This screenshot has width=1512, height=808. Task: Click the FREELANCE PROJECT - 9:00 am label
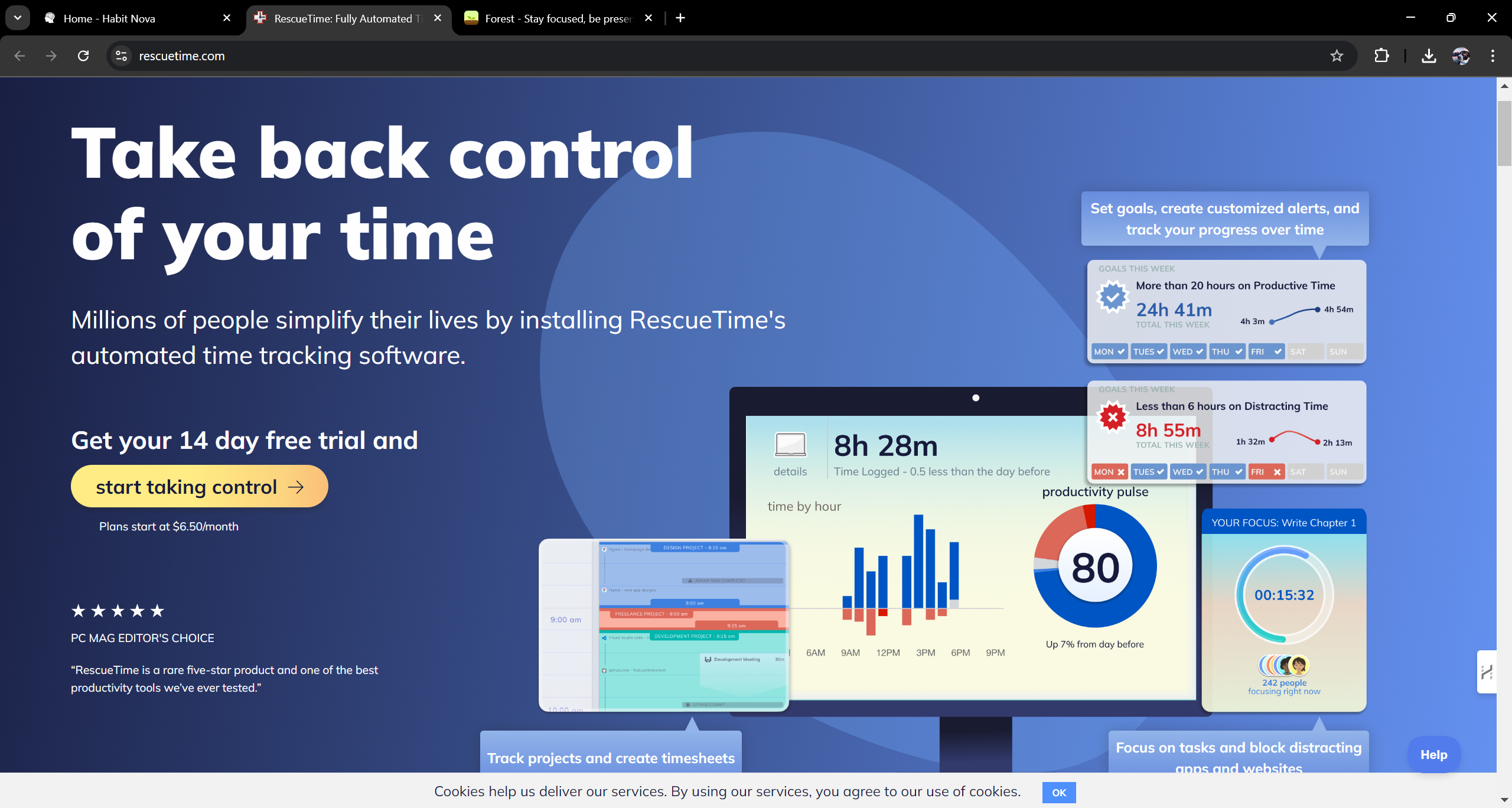tap(651, 614)
